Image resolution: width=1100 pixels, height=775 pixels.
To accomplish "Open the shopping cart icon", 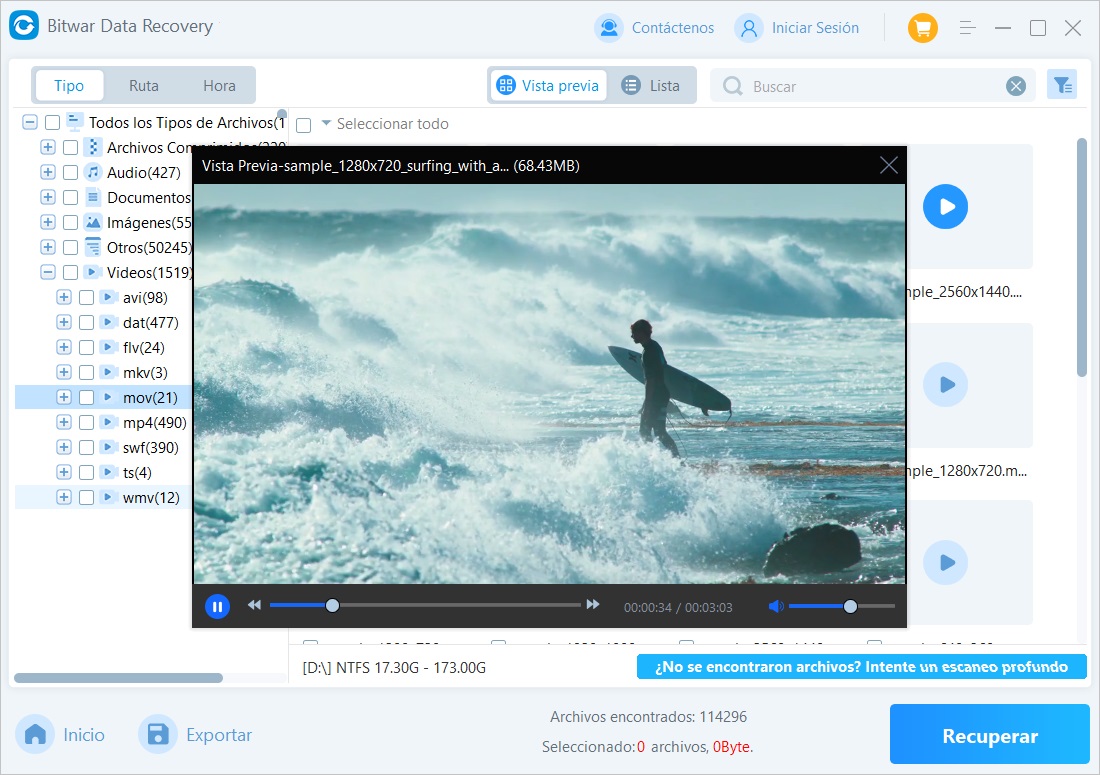I will (x=922, y=28).
